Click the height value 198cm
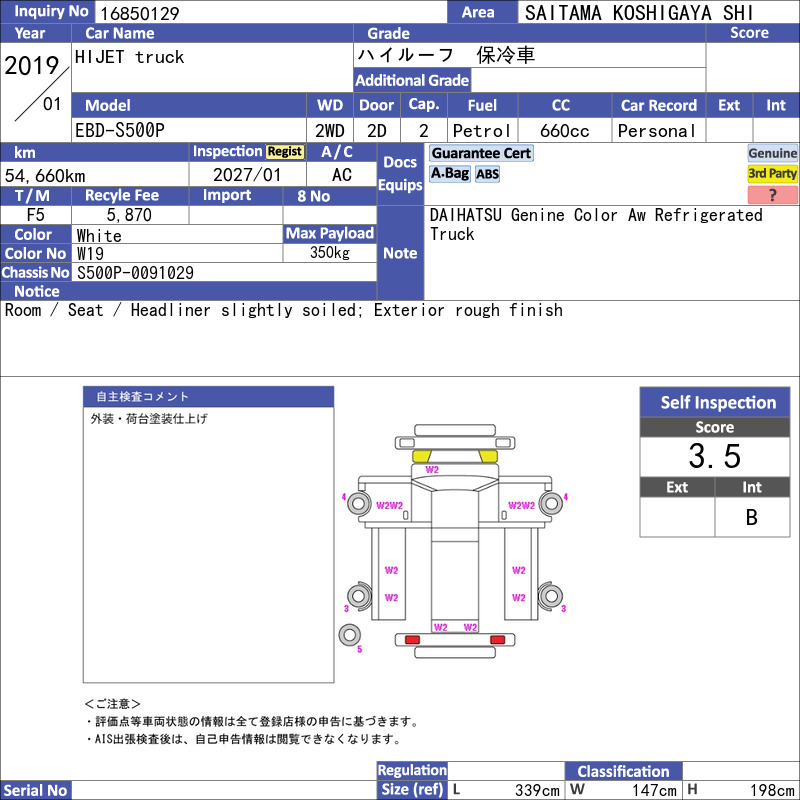The image size is (800, 800). [771, 790]
